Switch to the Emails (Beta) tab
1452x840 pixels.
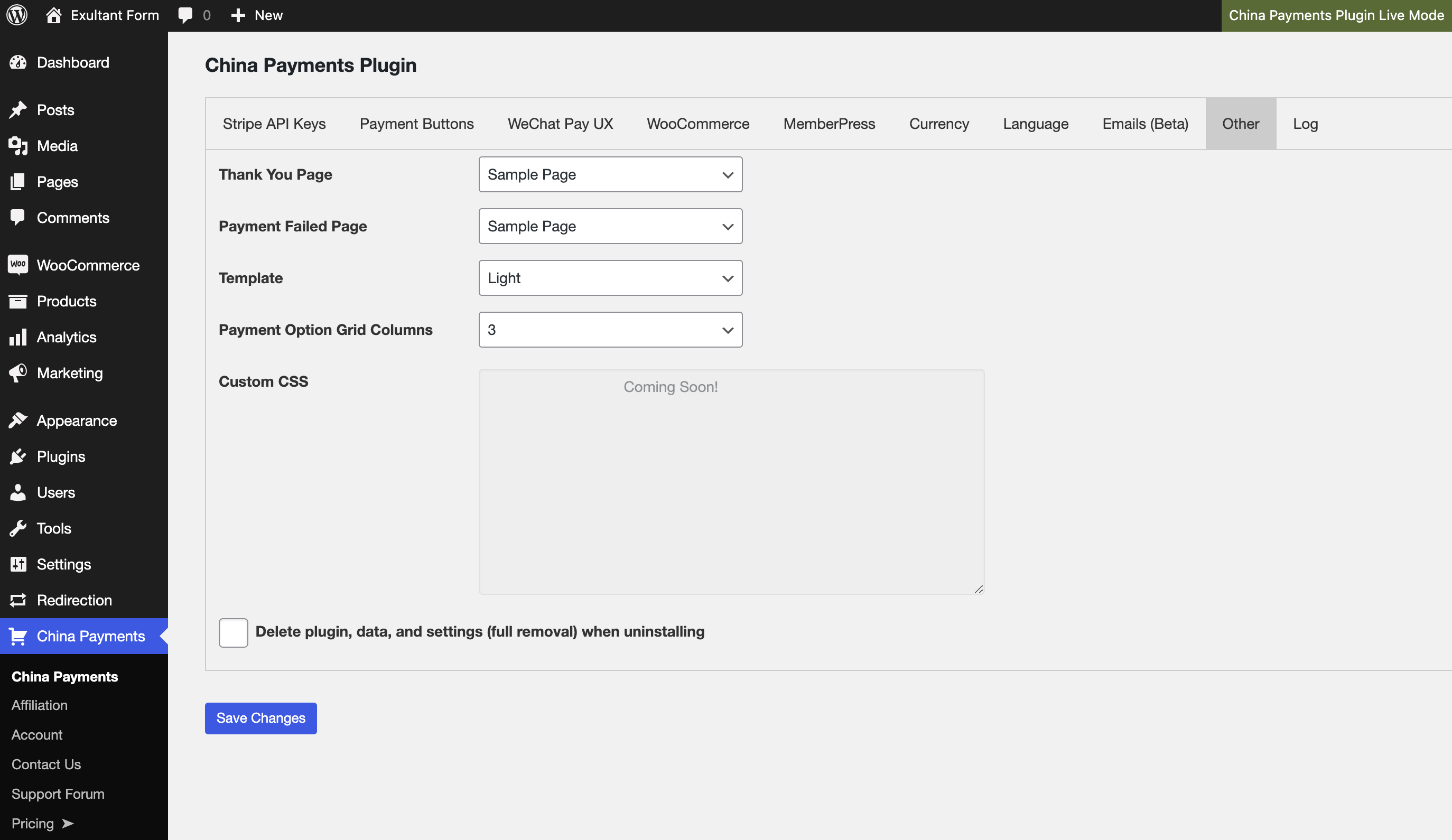click(1146, 124)
